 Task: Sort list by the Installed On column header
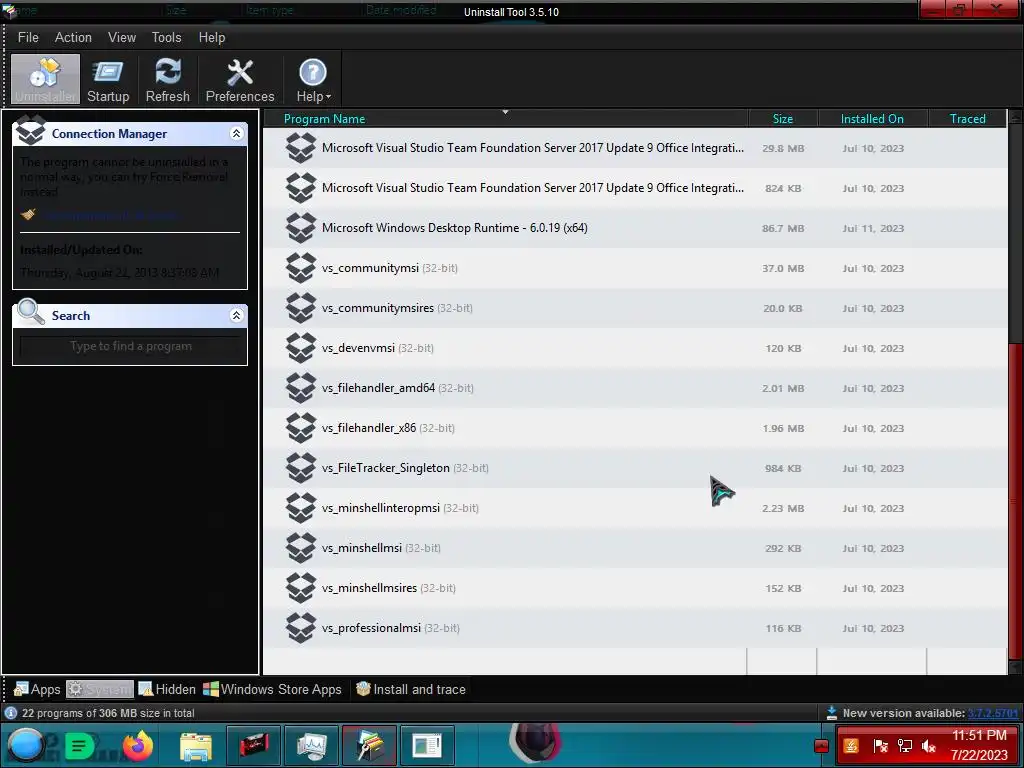[872, 119]
